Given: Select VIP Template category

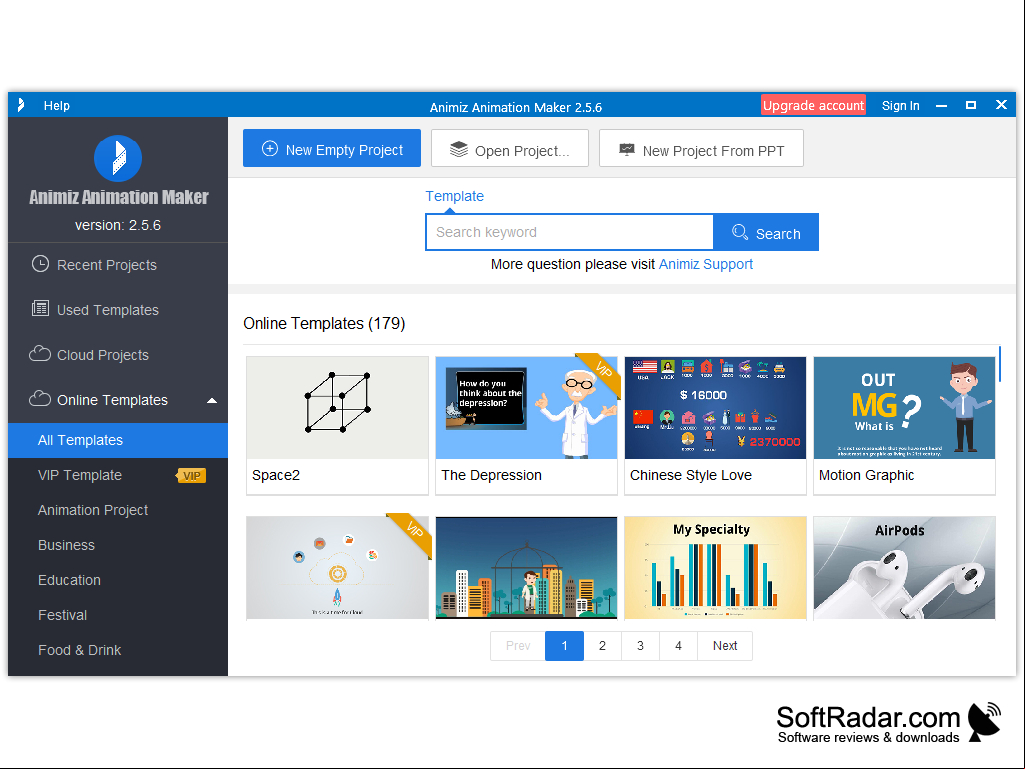Looking at the screenshot, I should (118, 475).
